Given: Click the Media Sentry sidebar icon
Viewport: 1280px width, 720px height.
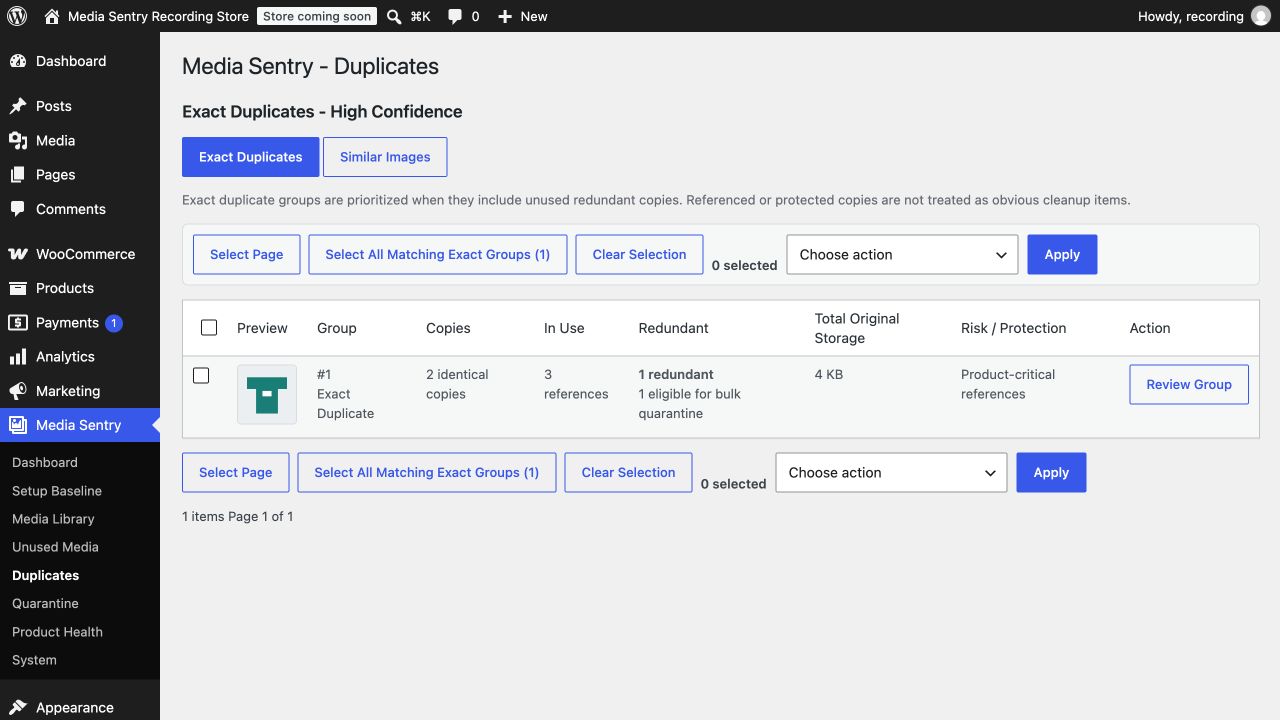Looking at the screenshot, I should (x=18, y=425).
